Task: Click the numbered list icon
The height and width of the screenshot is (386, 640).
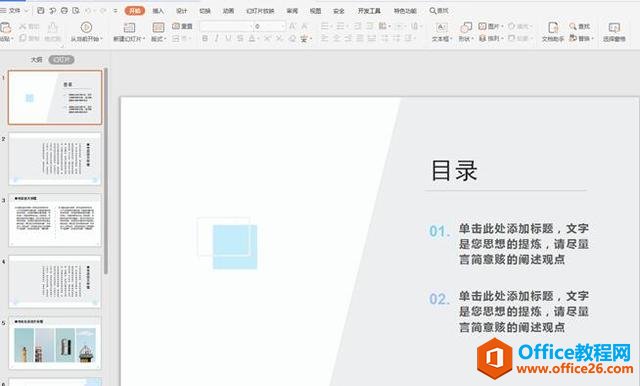Action: click(340, 26)
